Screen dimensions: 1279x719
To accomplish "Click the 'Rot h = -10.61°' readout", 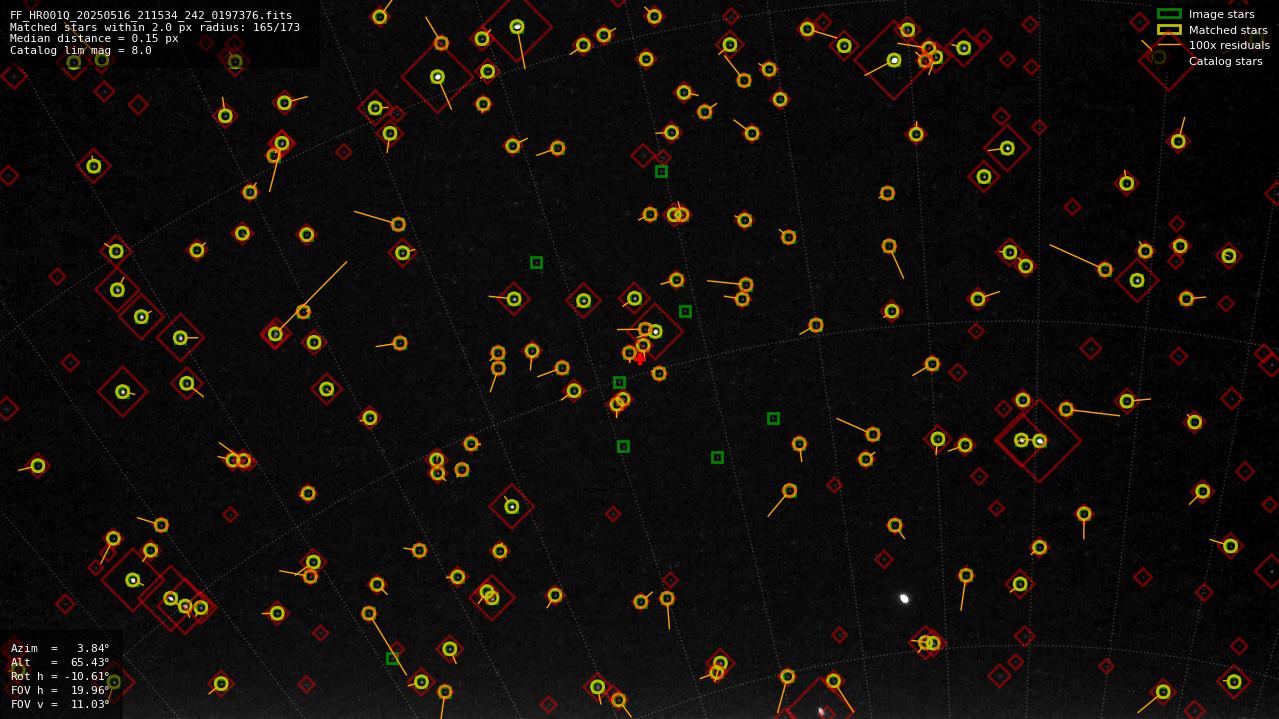I will click(x=60, y=676).
